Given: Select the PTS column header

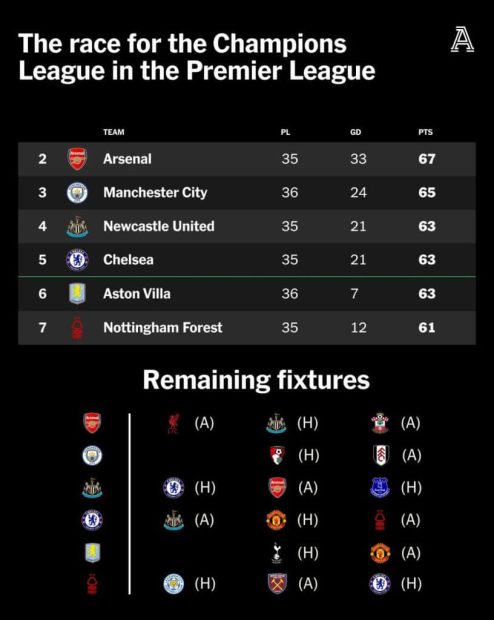Looking at the screenshot, I should tap(426, 132).
